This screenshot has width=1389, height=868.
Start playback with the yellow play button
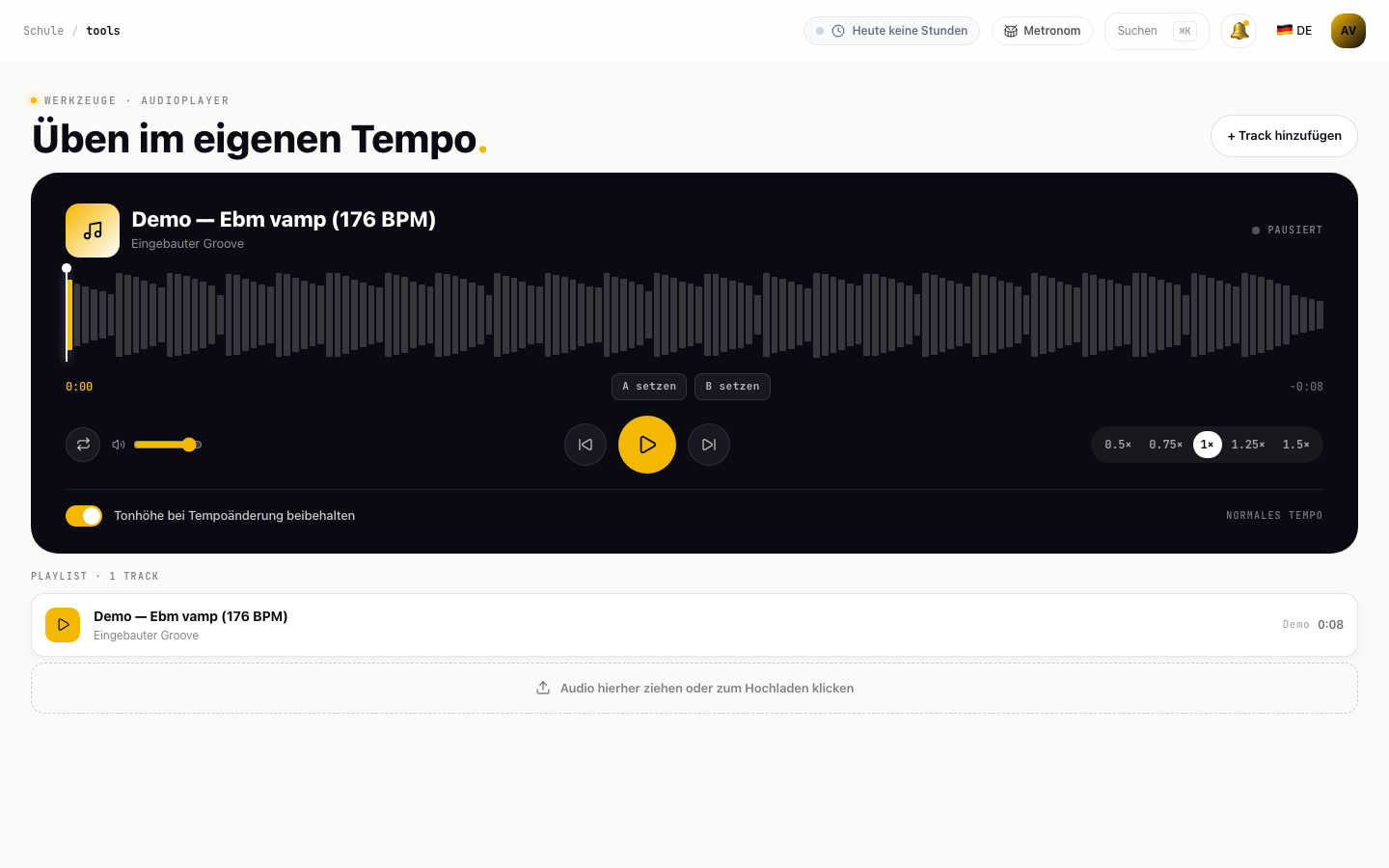tap(647, 445)
